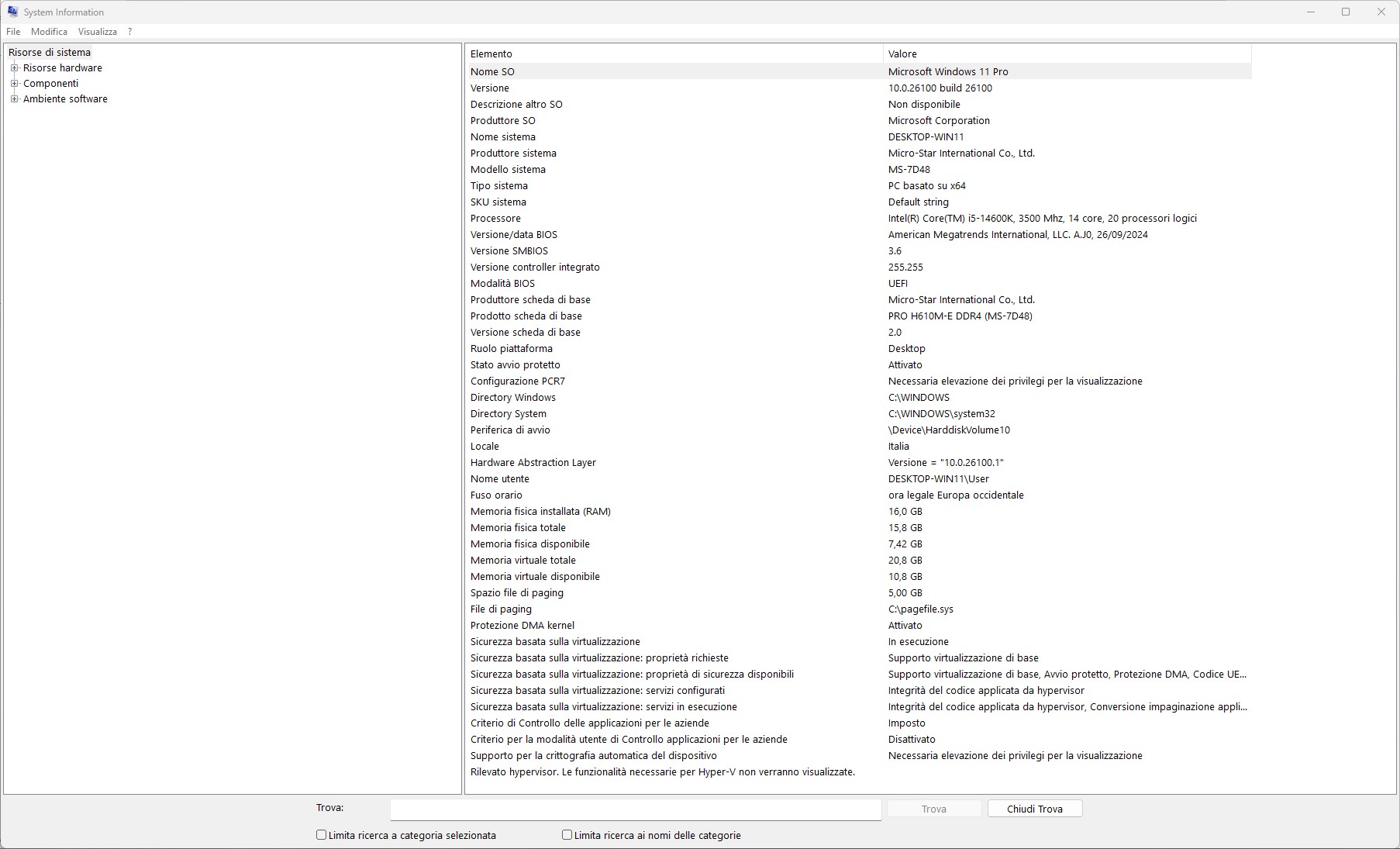
Task: Enable Limita ricerca a categoria selezionata checkbox
Action: [x=321, y=835]
